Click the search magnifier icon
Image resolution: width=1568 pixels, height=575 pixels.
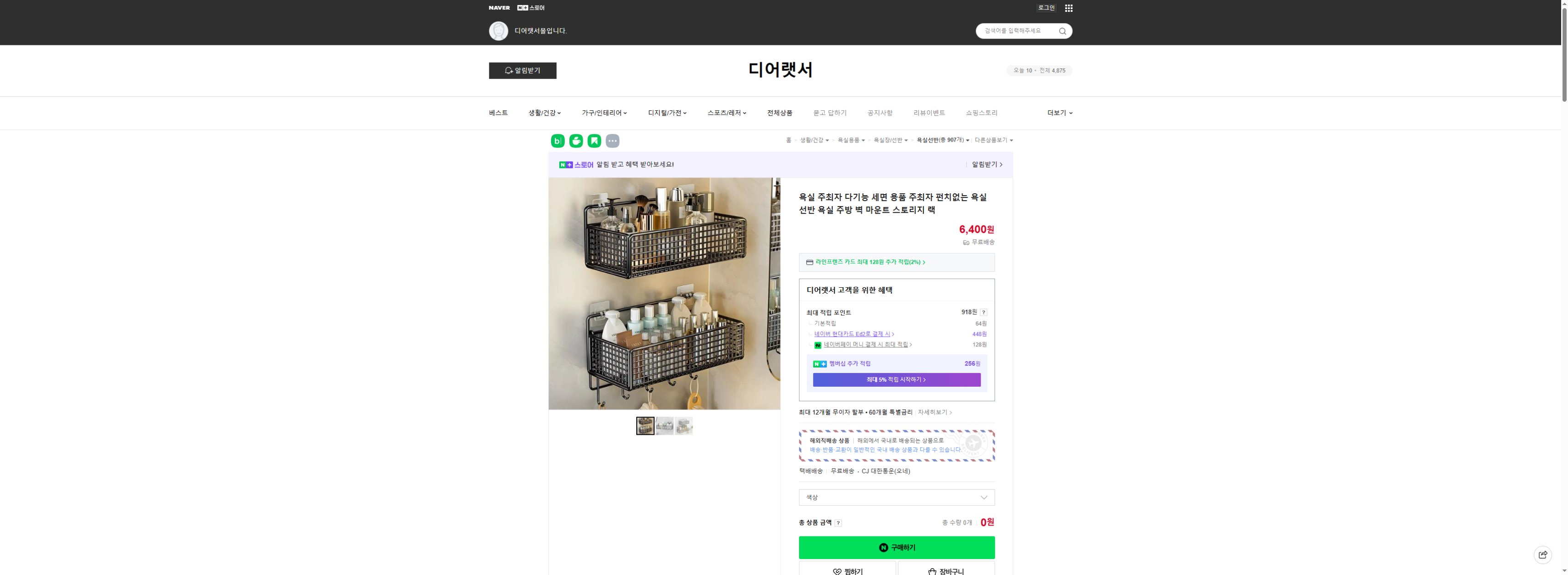point(1062,30)
